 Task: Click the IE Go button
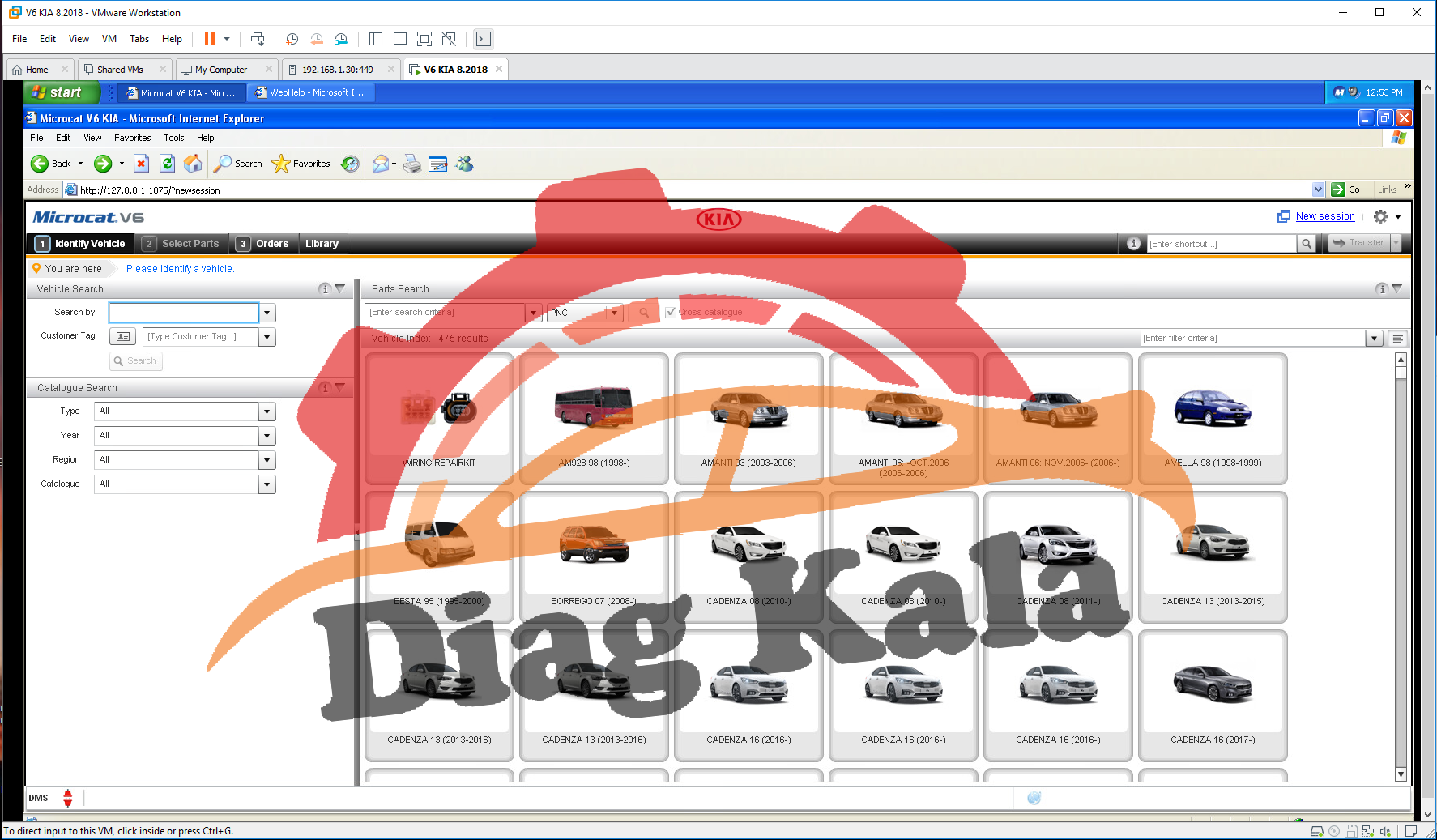(x=1346, y=190)
